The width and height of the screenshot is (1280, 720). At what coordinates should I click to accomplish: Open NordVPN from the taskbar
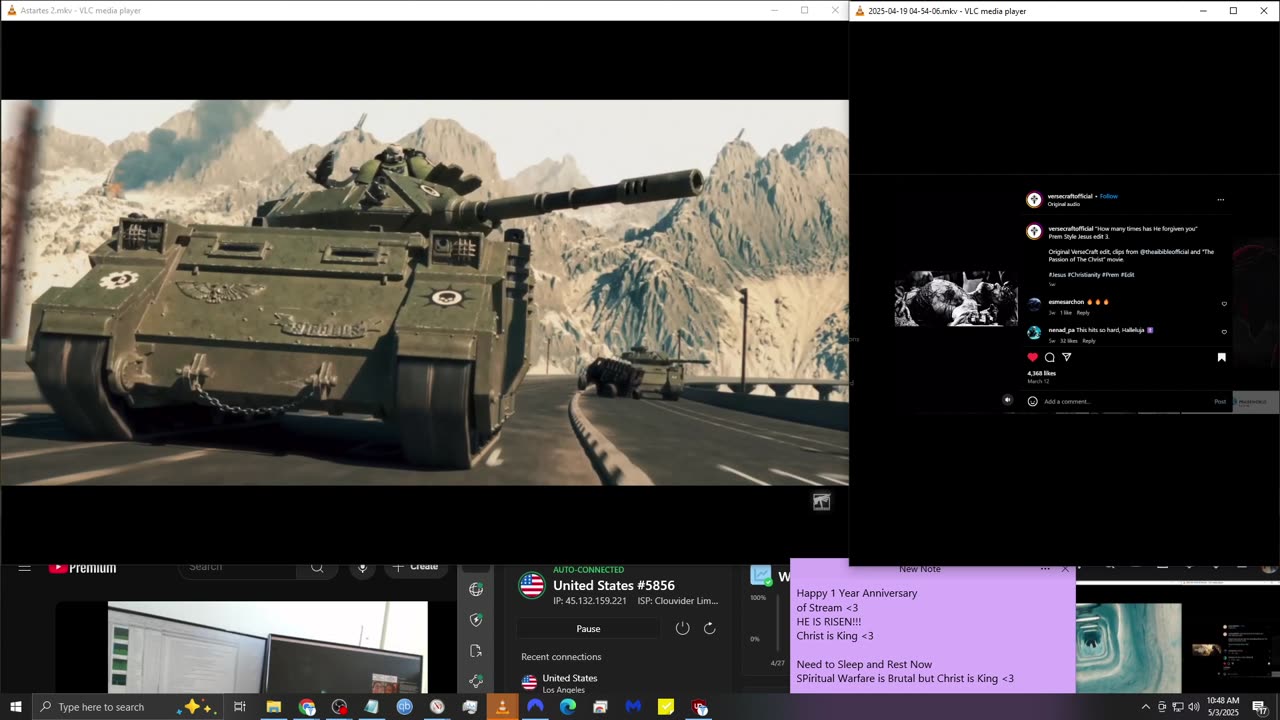(x=535, y=707)
